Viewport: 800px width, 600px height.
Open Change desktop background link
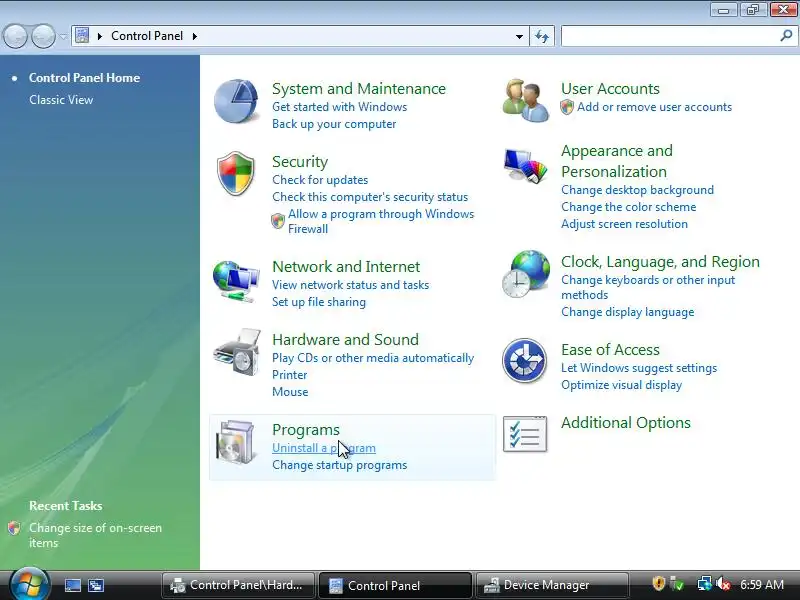637,190
